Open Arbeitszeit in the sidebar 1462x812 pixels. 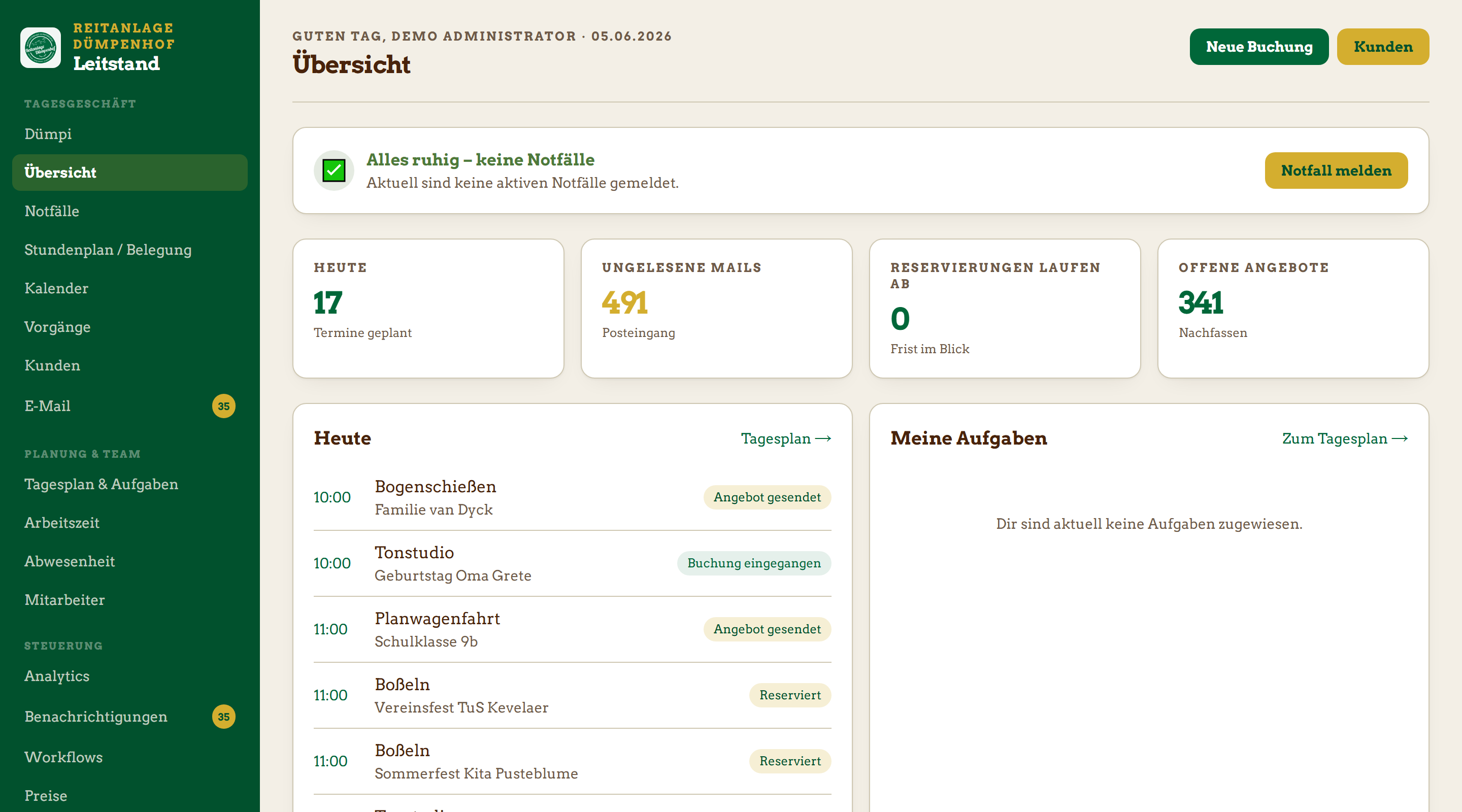click(x=129, y=523)
